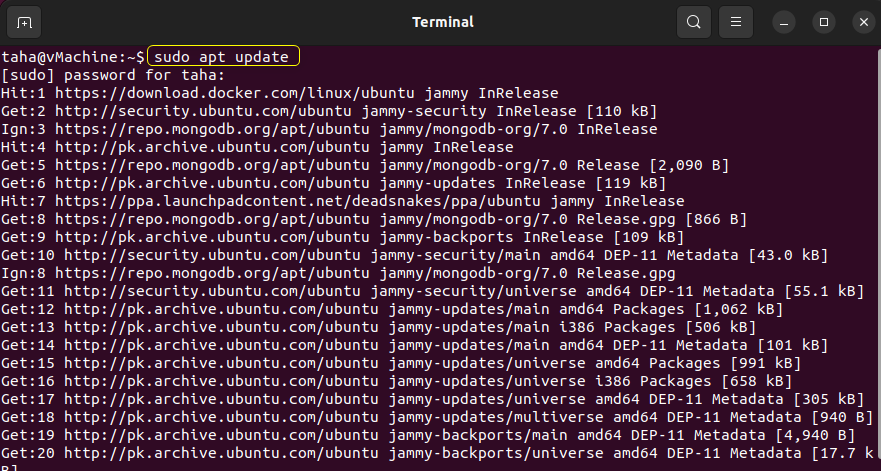Click Get:2 jammy-security InRelease line
The width and height of the screenshot is (881, 471).
click(x=329, y=111)
